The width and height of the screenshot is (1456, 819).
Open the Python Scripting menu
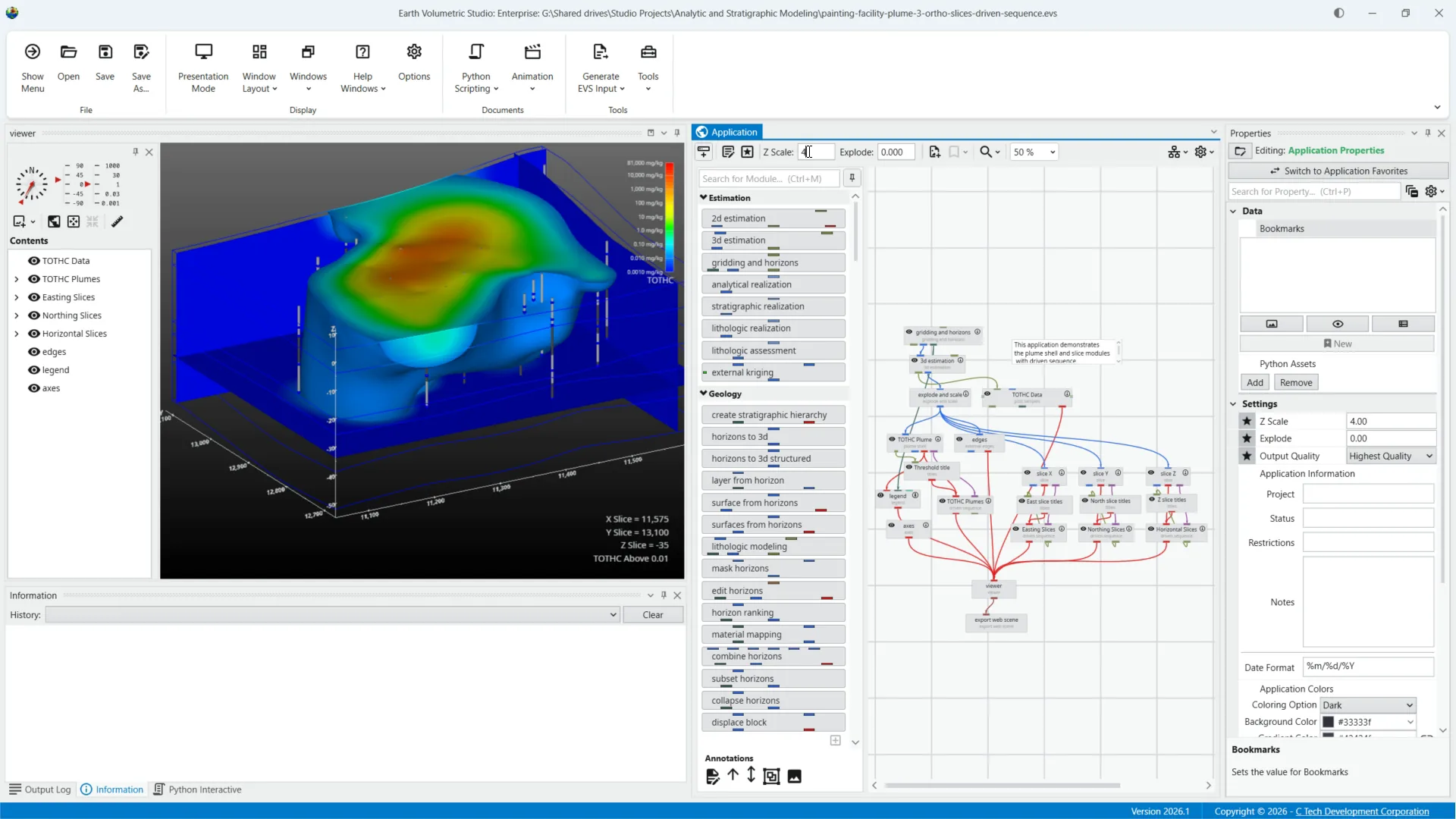pos(476,67)
